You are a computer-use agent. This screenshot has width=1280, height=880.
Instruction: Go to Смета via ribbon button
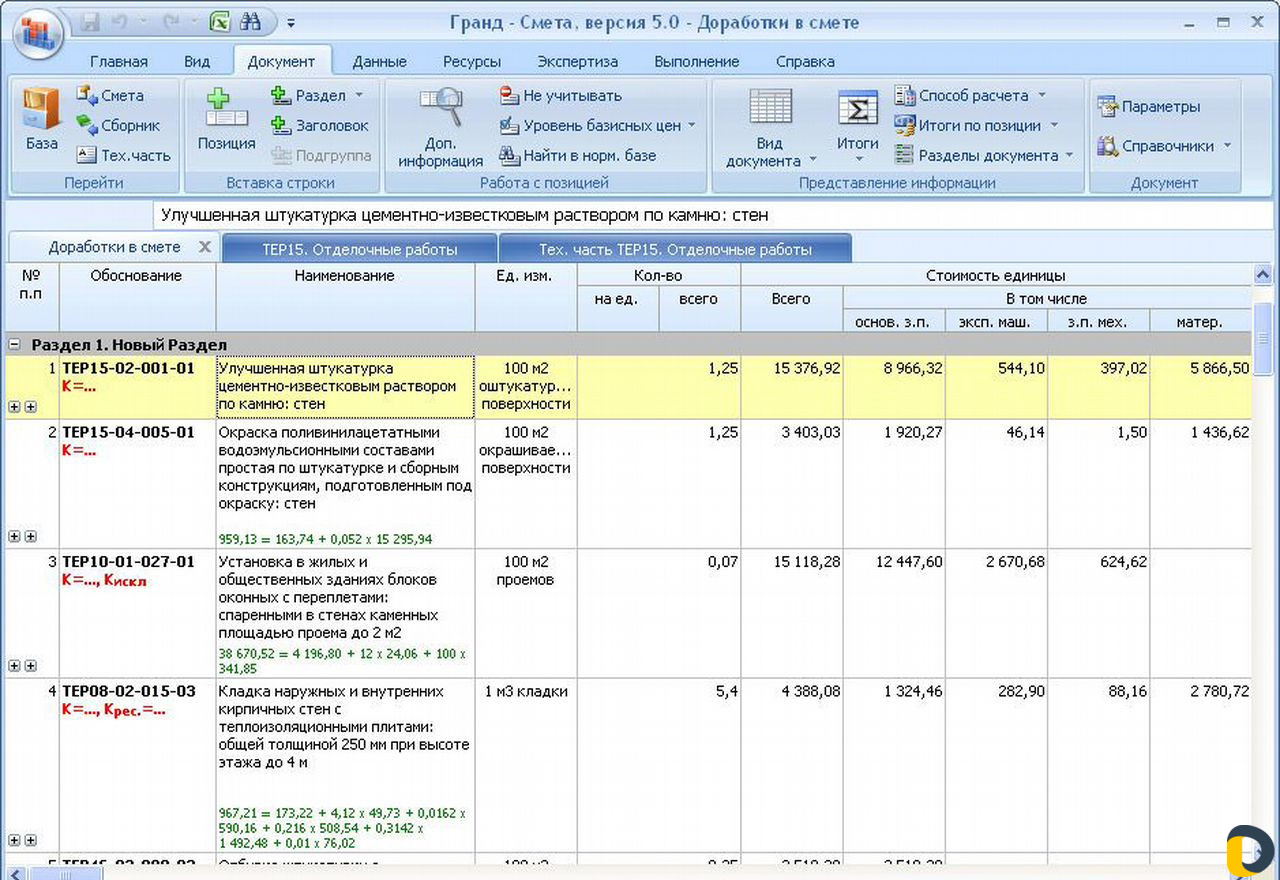[x=111, y=96]
